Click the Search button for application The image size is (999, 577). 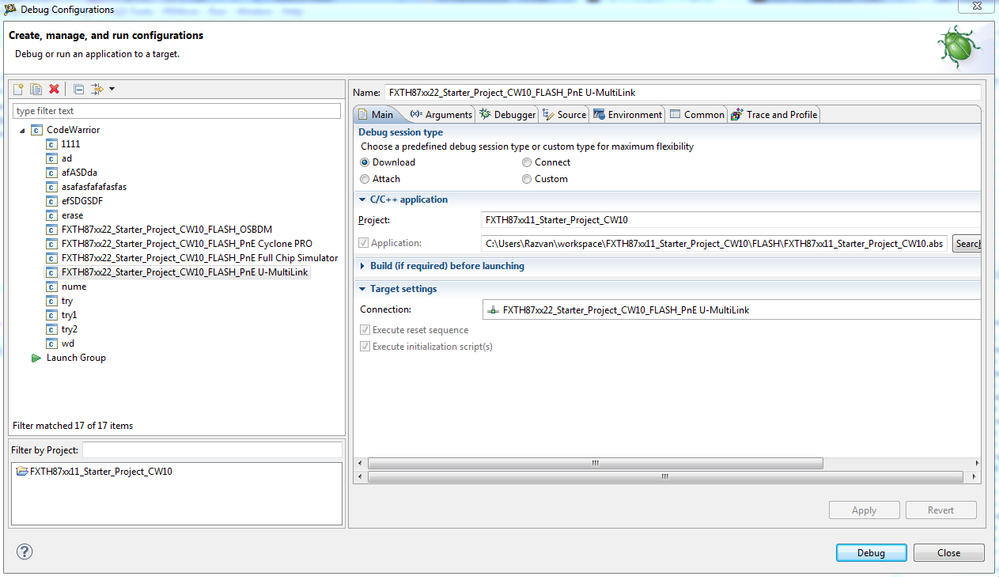point(967,243)
